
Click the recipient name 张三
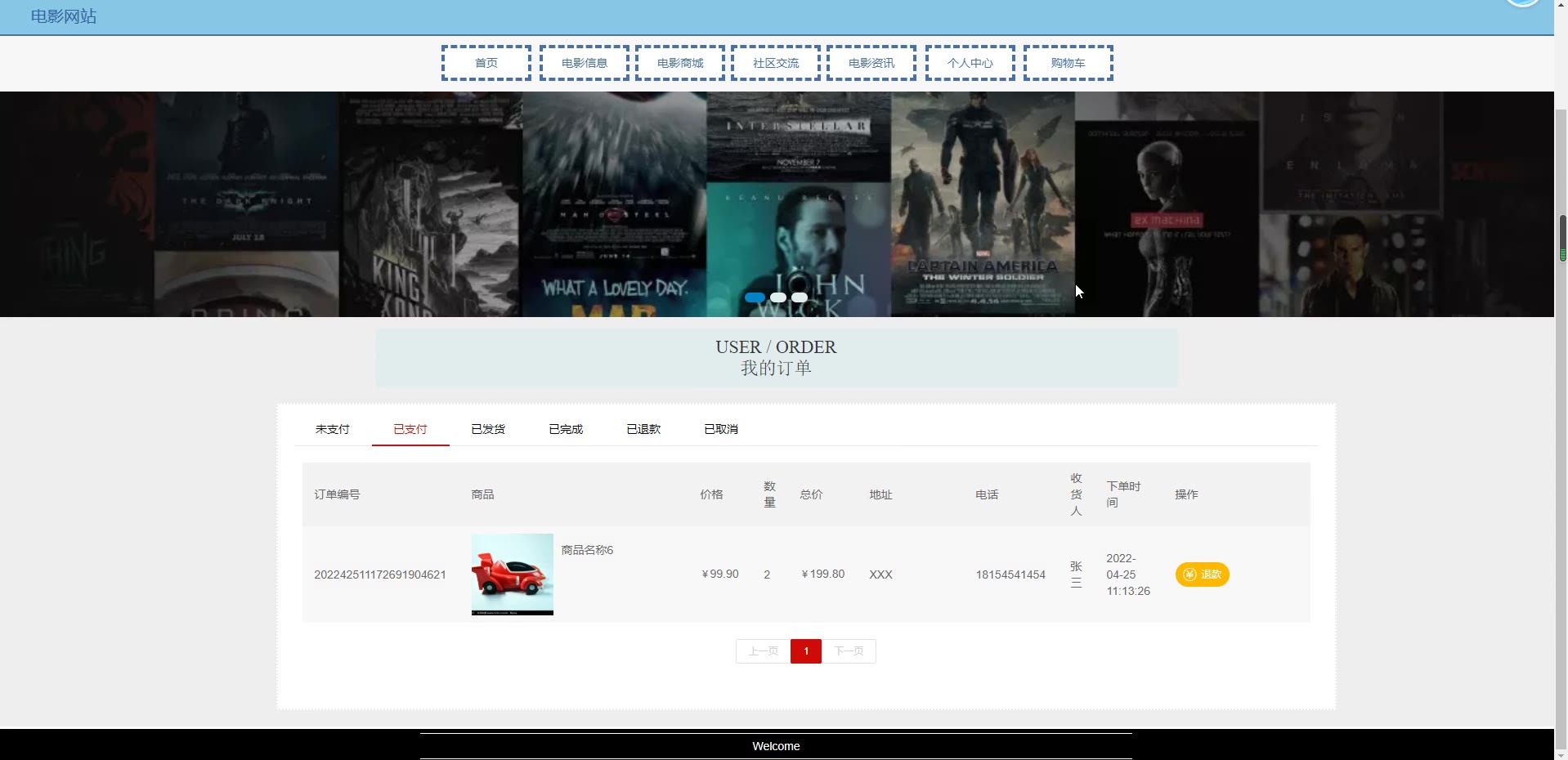1076,574
